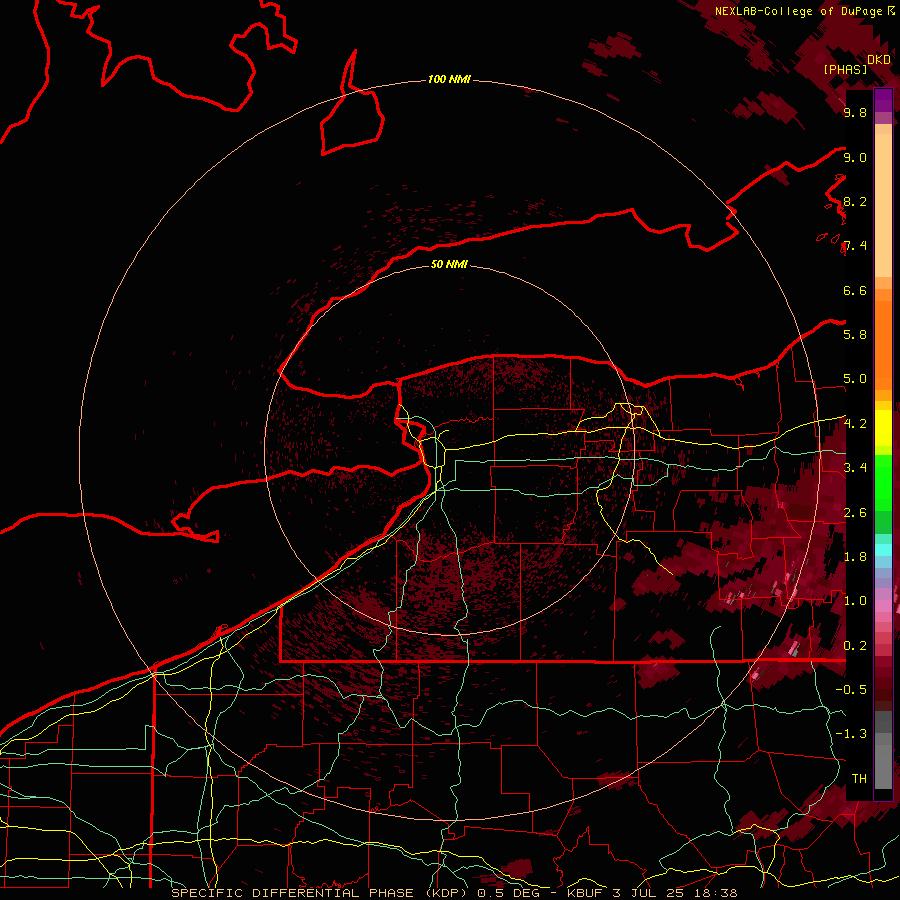Image resolution: width=900 pixels, height=900 pixels.
Task: Click the 100 NMI range ring label
Action: (449, 79)
